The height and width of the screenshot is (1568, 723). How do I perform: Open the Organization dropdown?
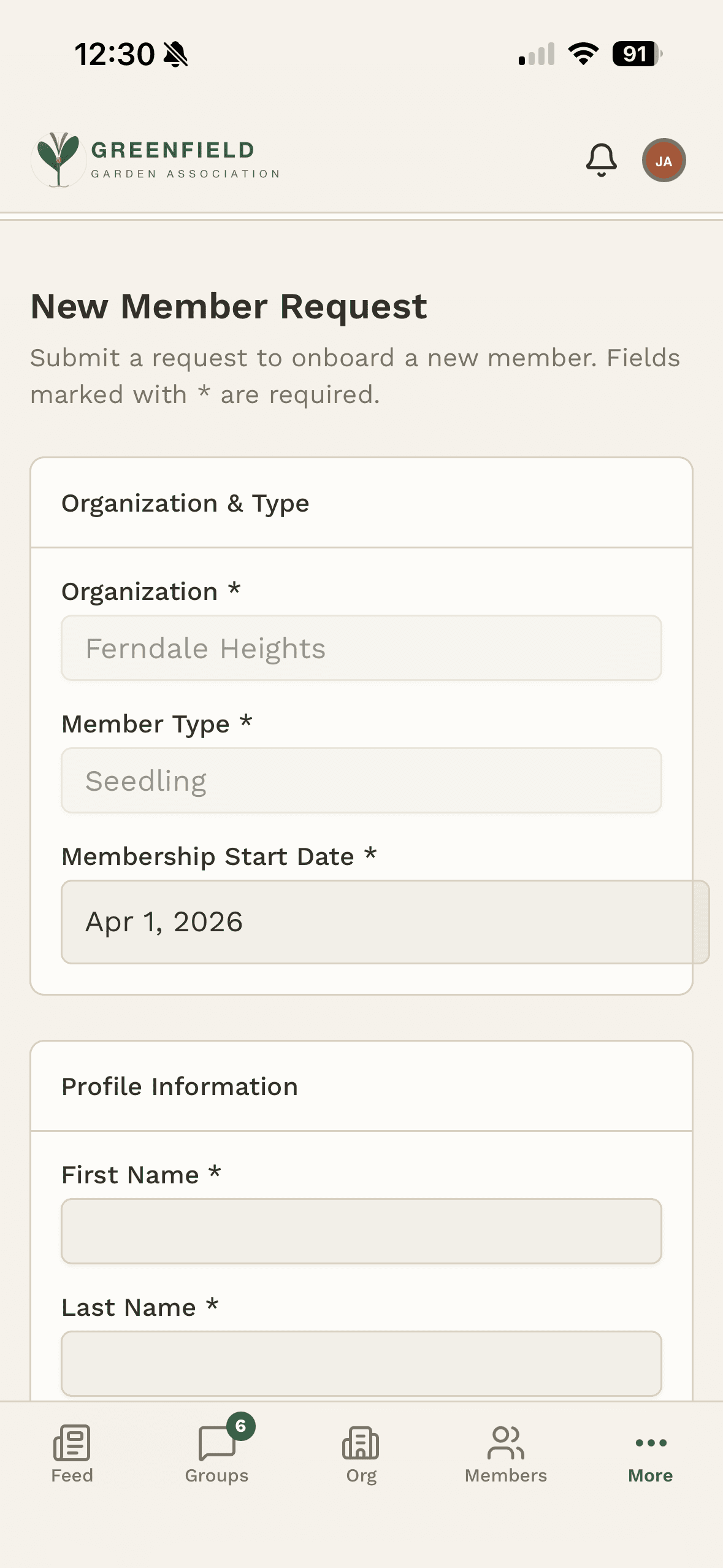361,648
